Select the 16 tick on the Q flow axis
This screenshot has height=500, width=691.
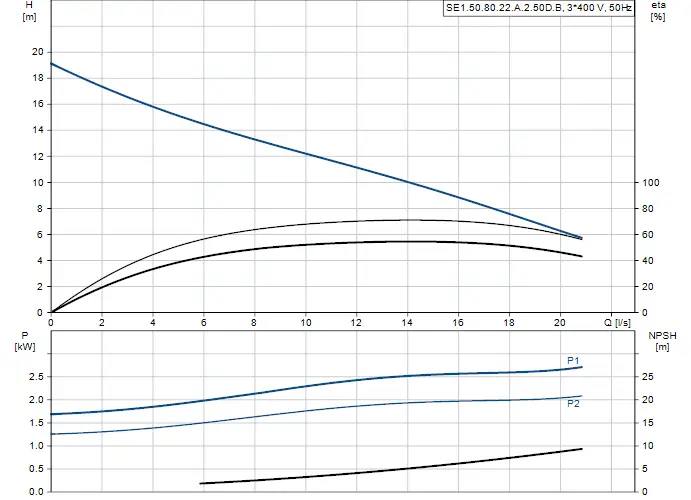tap(458, 322)
